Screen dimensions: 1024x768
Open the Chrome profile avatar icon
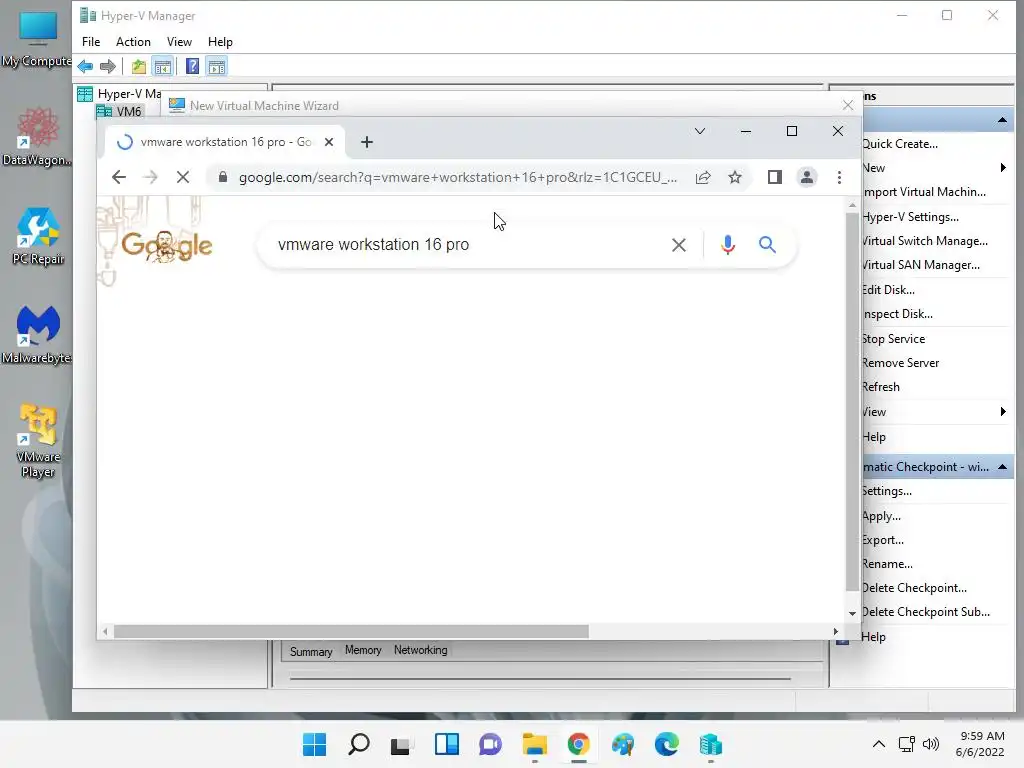(x=807, y=177)
